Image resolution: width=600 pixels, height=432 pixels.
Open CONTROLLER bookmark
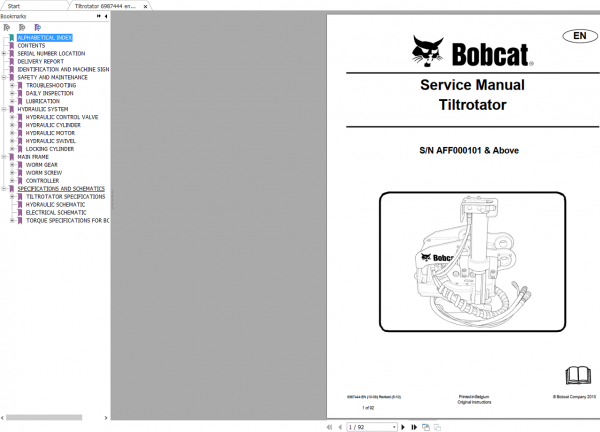(42, 181)
